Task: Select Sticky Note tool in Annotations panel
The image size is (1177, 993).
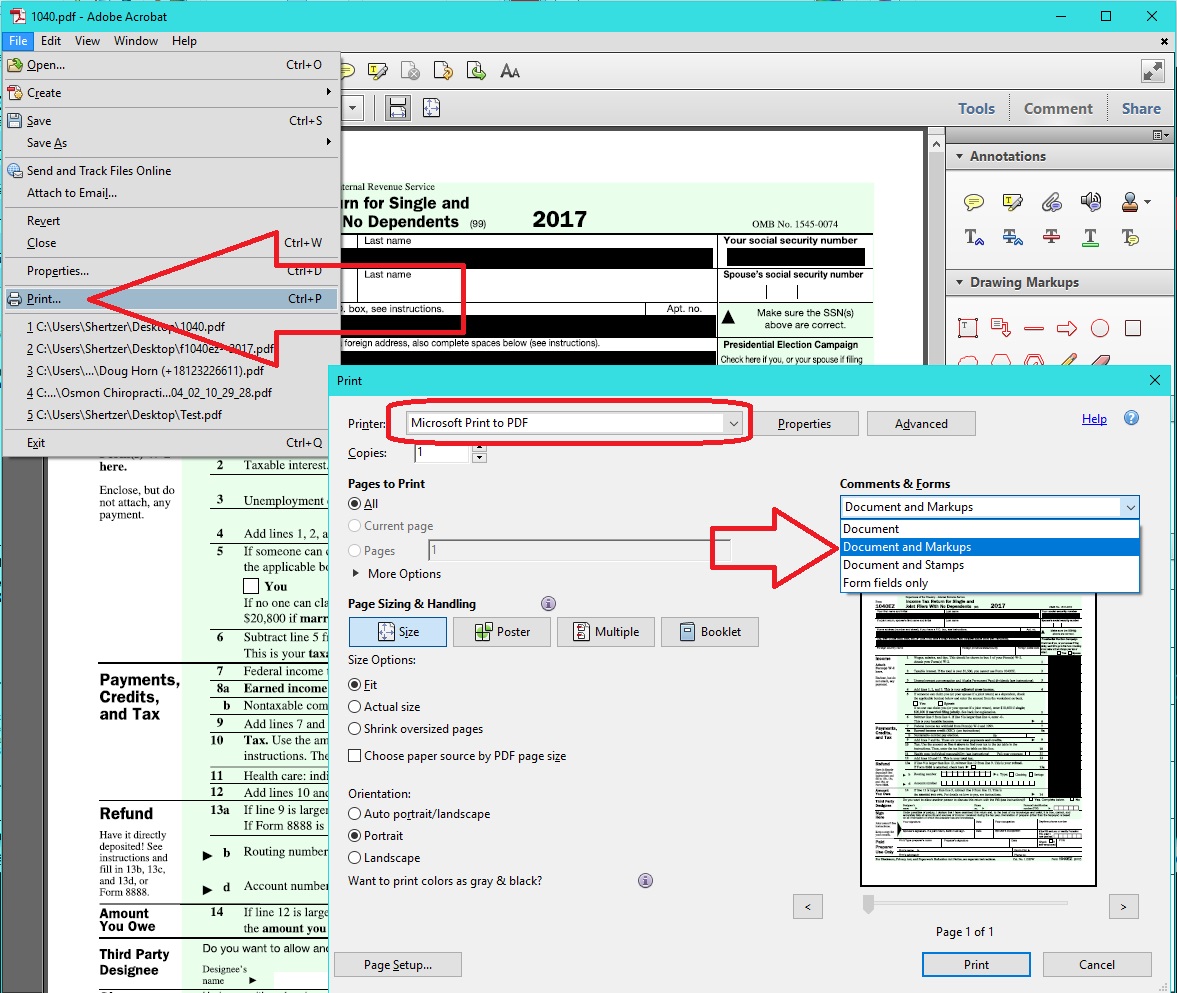Action: pyautogui.click(x=974, y=202)
